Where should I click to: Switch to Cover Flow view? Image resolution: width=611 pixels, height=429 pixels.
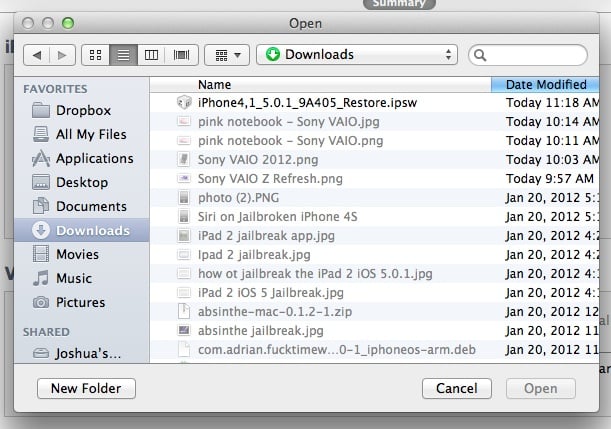[x=181, y=55]
